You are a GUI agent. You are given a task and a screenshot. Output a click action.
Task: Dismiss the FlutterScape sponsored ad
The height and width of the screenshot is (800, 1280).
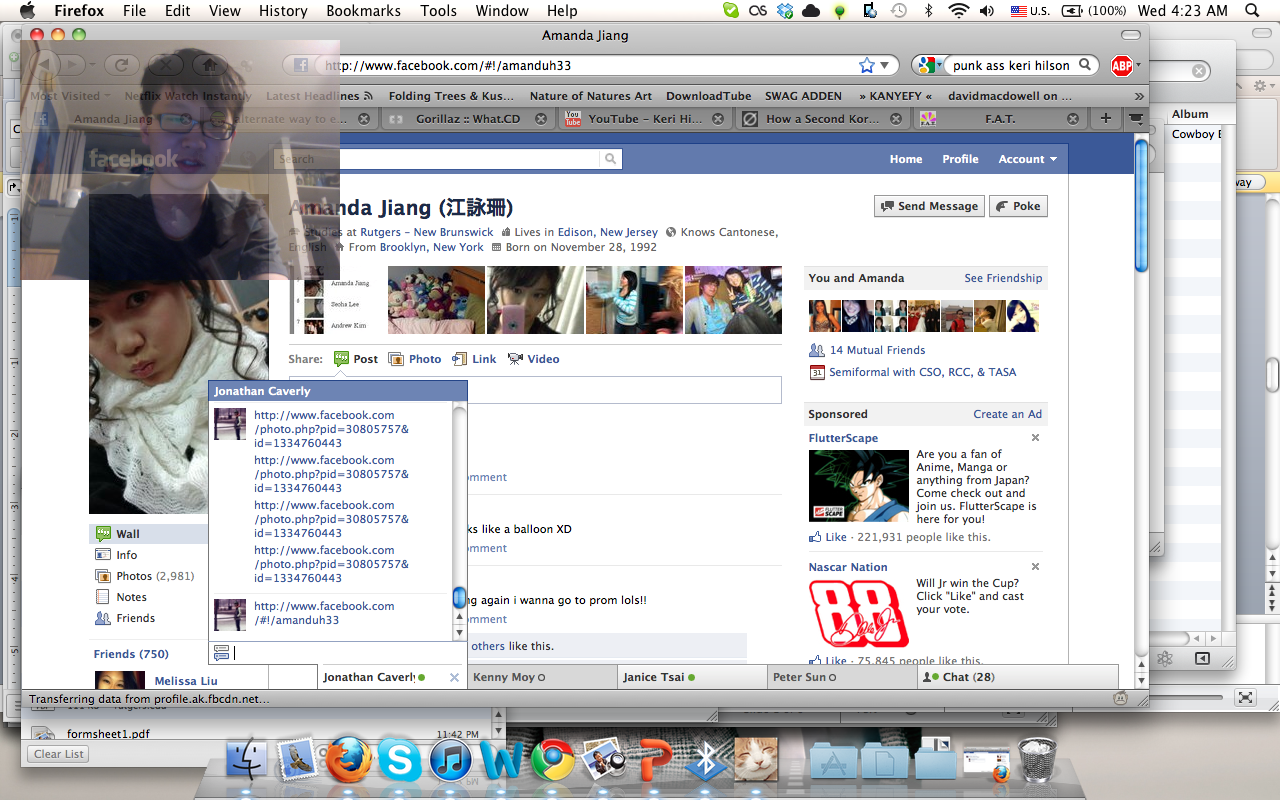[x=1035, y=438]
